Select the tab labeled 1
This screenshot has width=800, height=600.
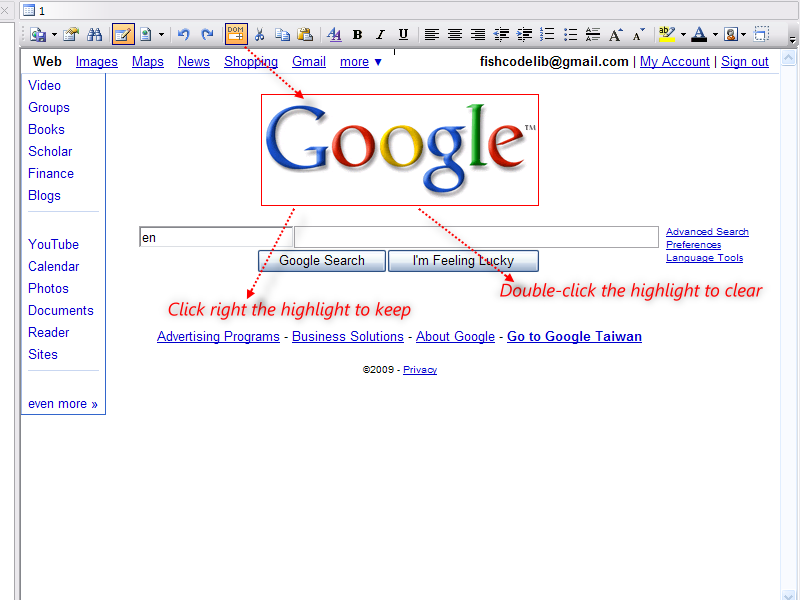point(35,10)
